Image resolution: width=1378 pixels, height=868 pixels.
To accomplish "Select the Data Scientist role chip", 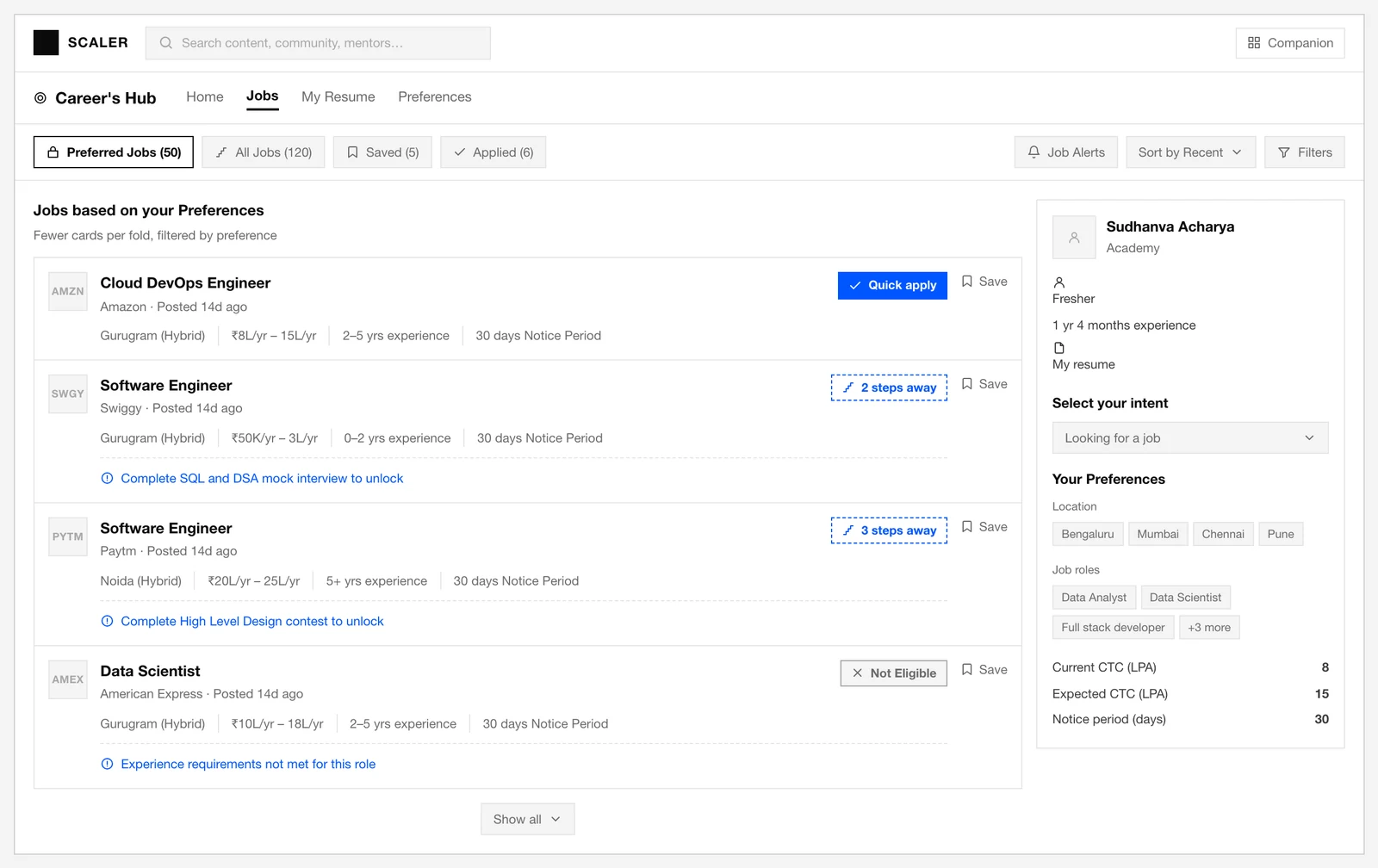I will tap(1185, 598).
